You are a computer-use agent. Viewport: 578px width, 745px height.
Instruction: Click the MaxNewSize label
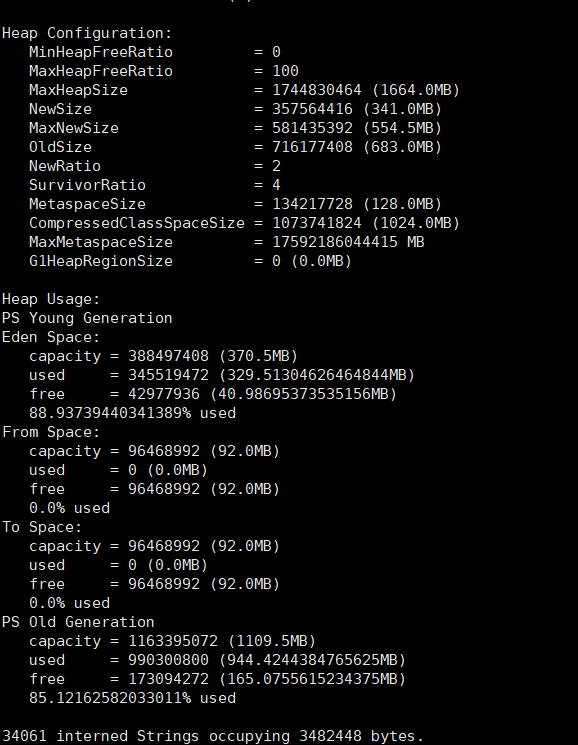(x=74, y=128)
